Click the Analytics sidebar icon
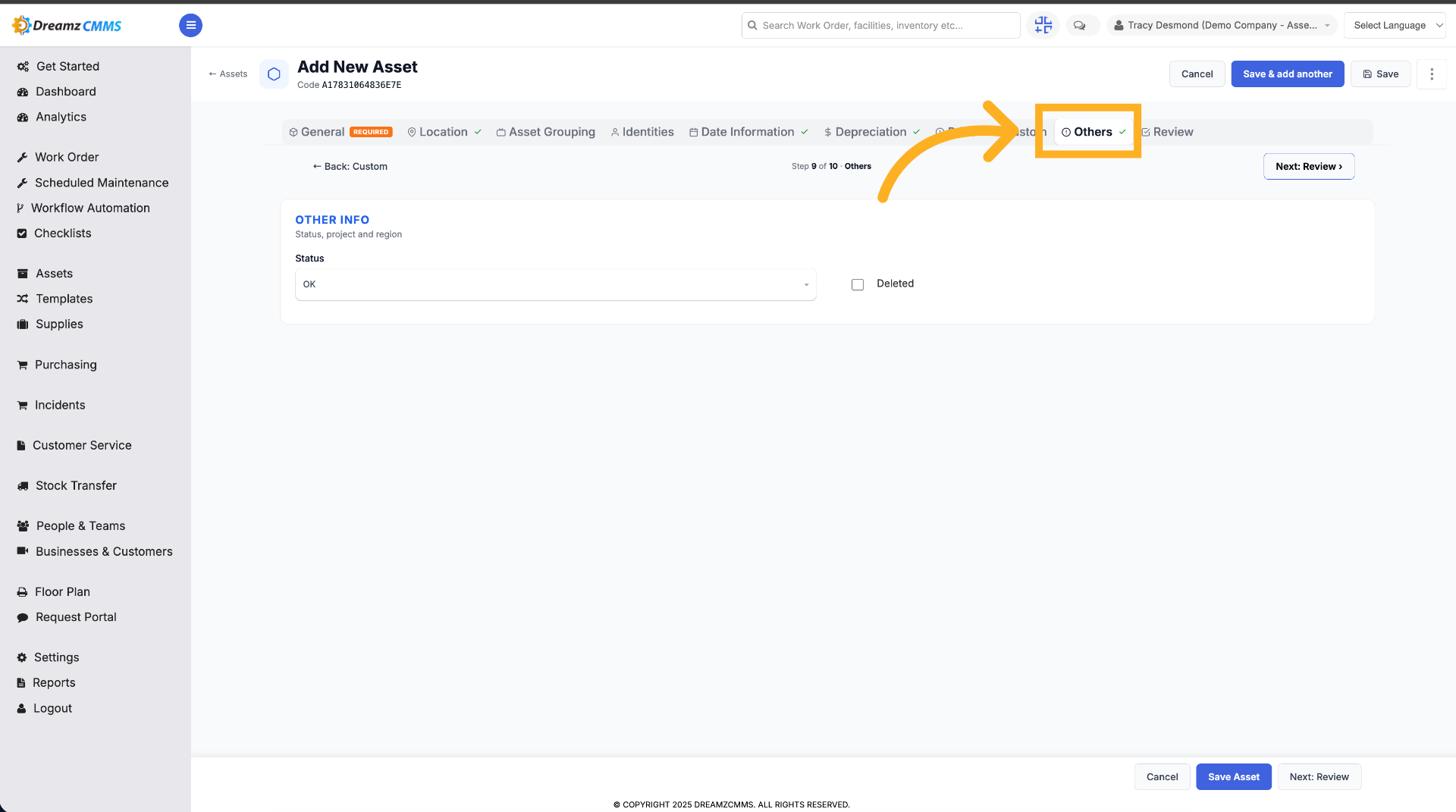 click(23, 118)
